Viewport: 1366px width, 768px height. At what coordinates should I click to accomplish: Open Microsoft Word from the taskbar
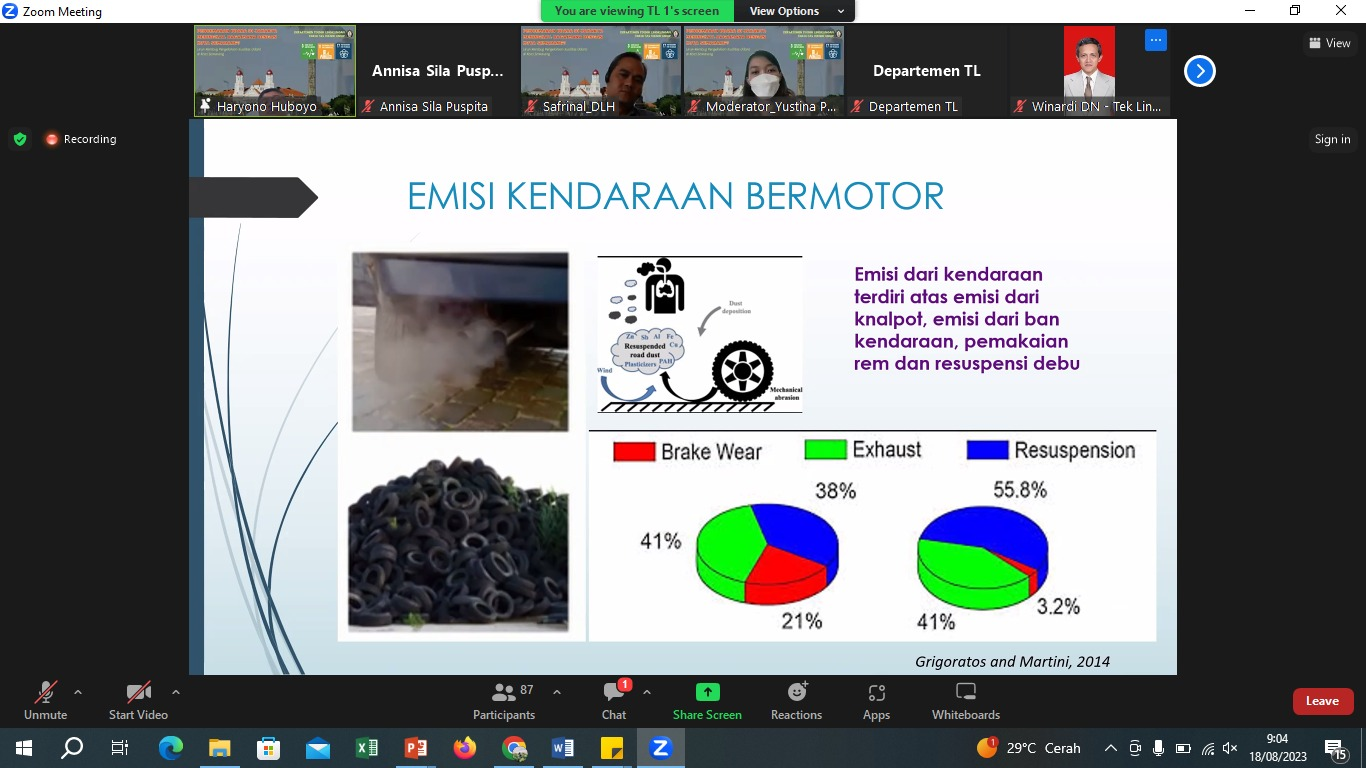click(x=562, y=748)
